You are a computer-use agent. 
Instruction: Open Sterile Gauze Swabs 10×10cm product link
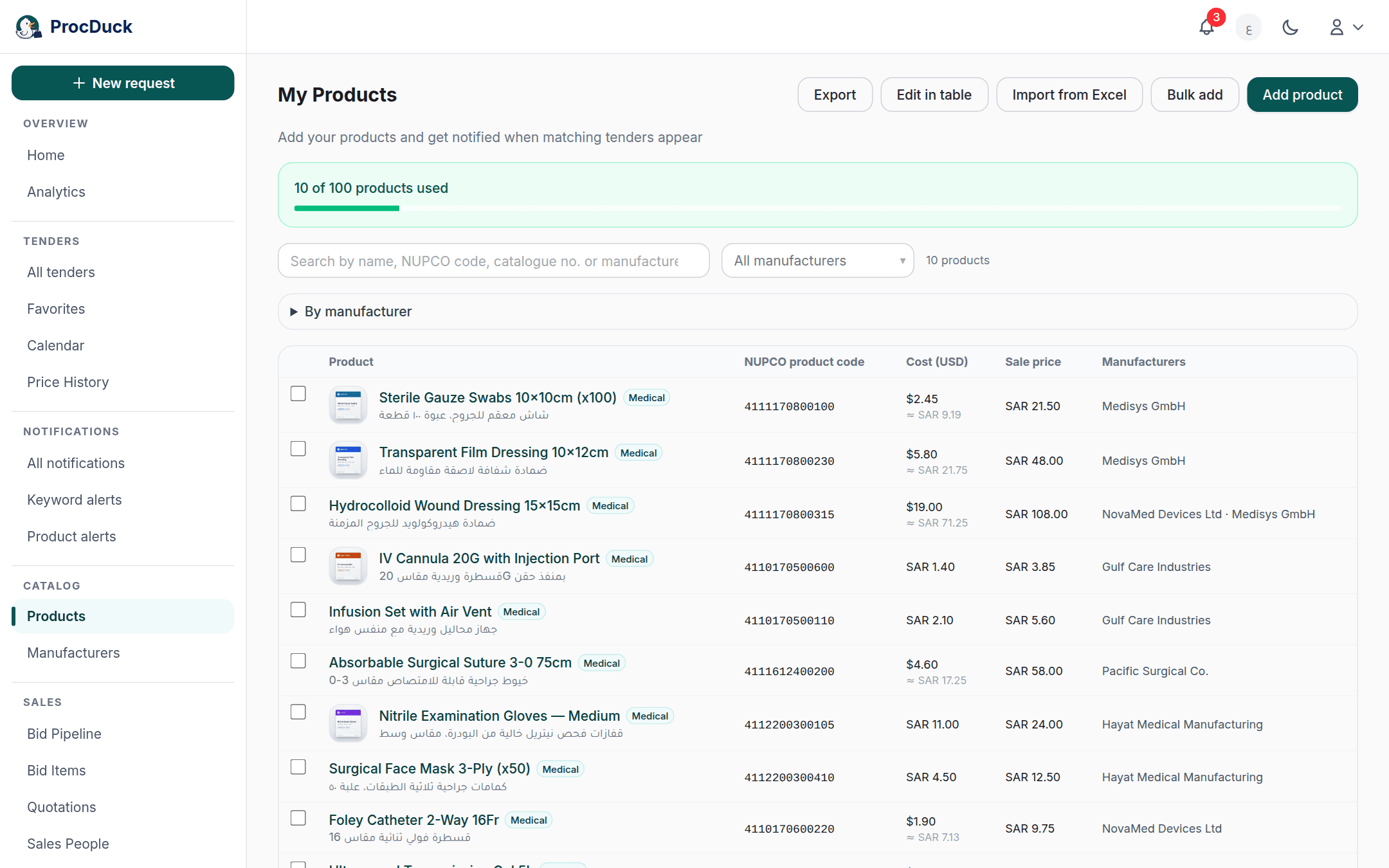[498, 397]
